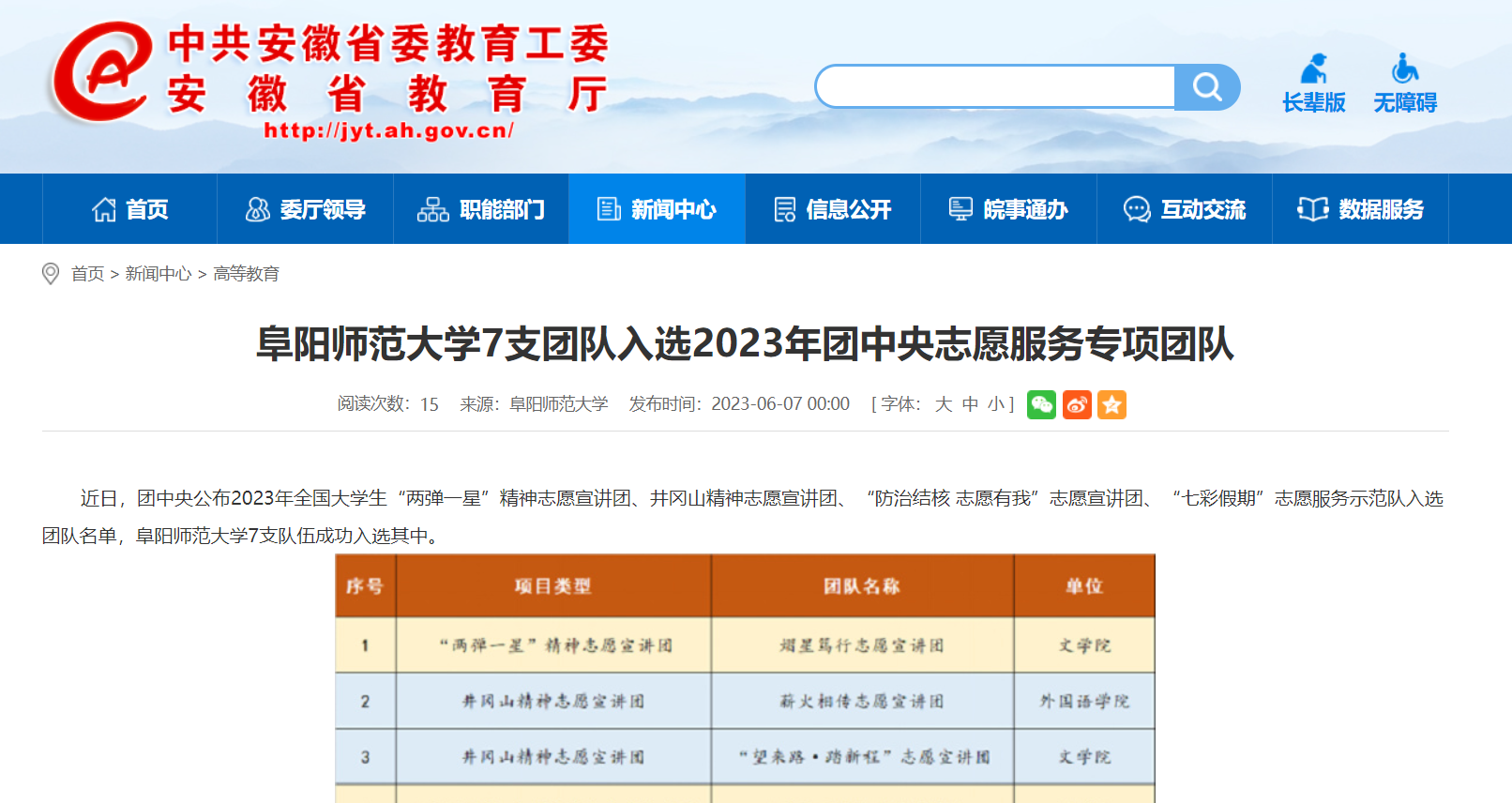Set font size to 小
Screen dimensions: 1512x803
[995, 404]
